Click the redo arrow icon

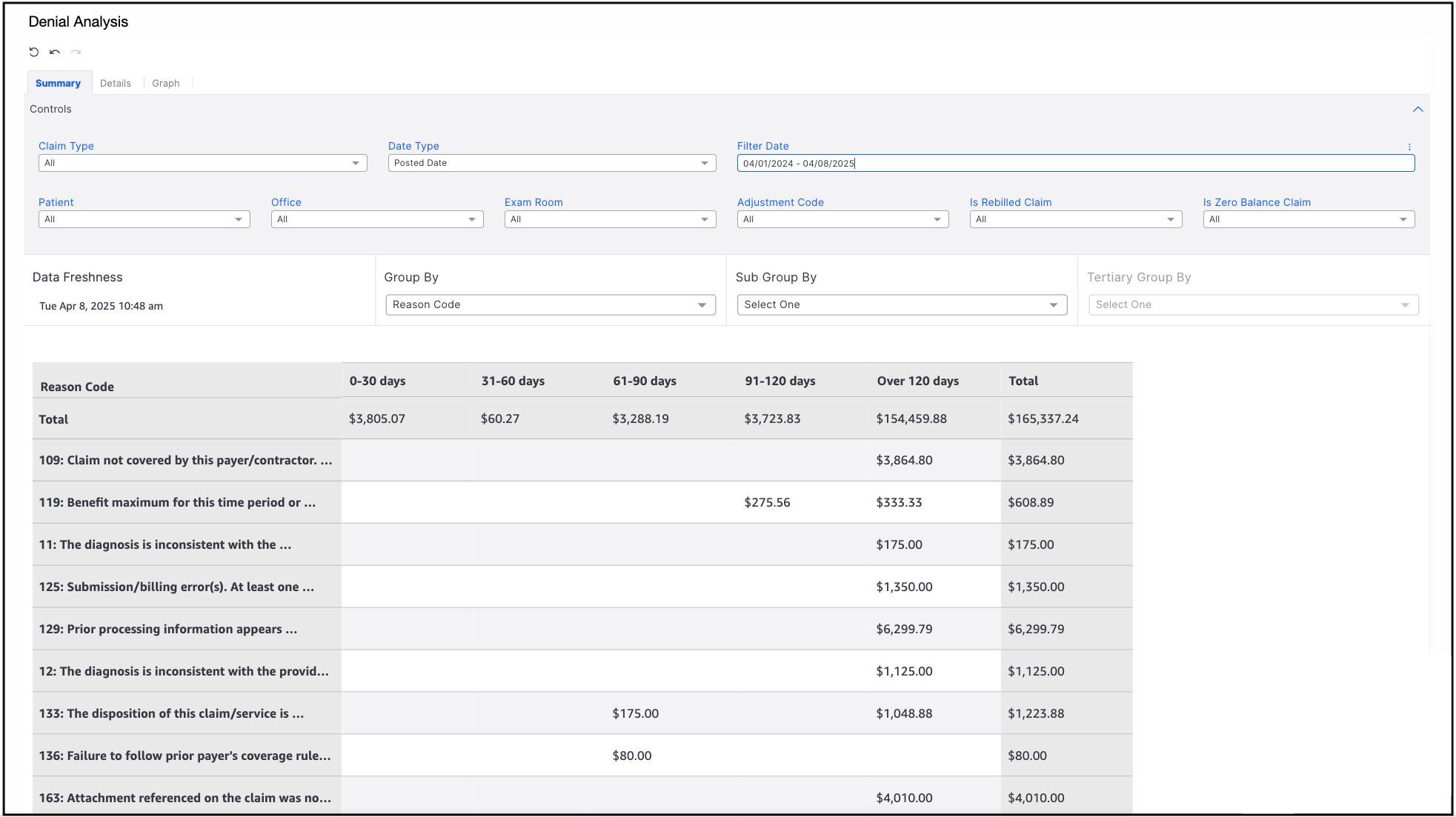coord(76,52)
